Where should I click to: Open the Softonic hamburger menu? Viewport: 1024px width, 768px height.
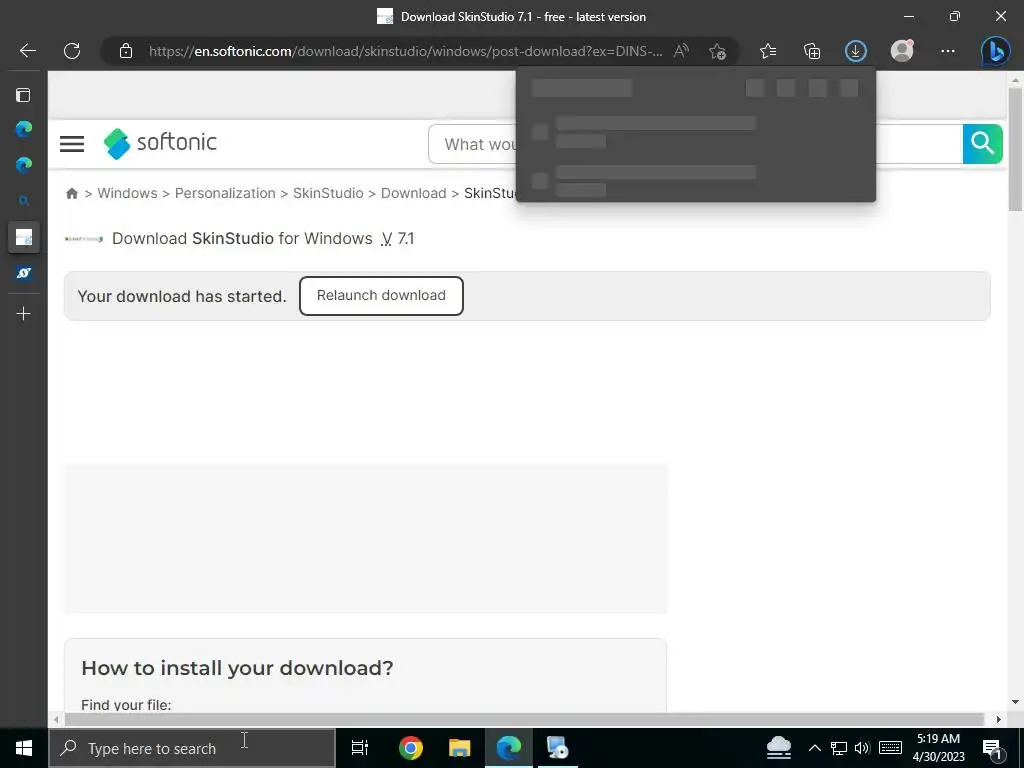point(72,144)
